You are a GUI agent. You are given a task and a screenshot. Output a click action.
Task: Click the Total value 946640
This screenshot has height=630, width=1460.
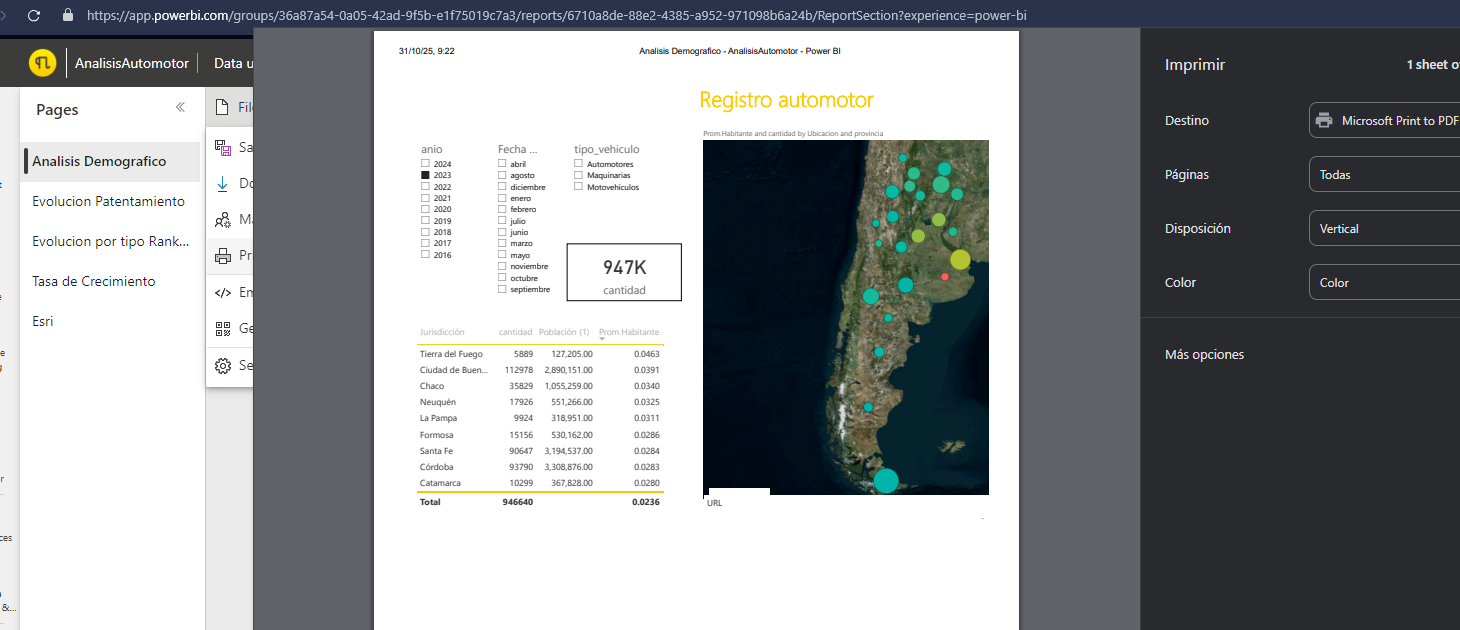(x=518, y=502)
